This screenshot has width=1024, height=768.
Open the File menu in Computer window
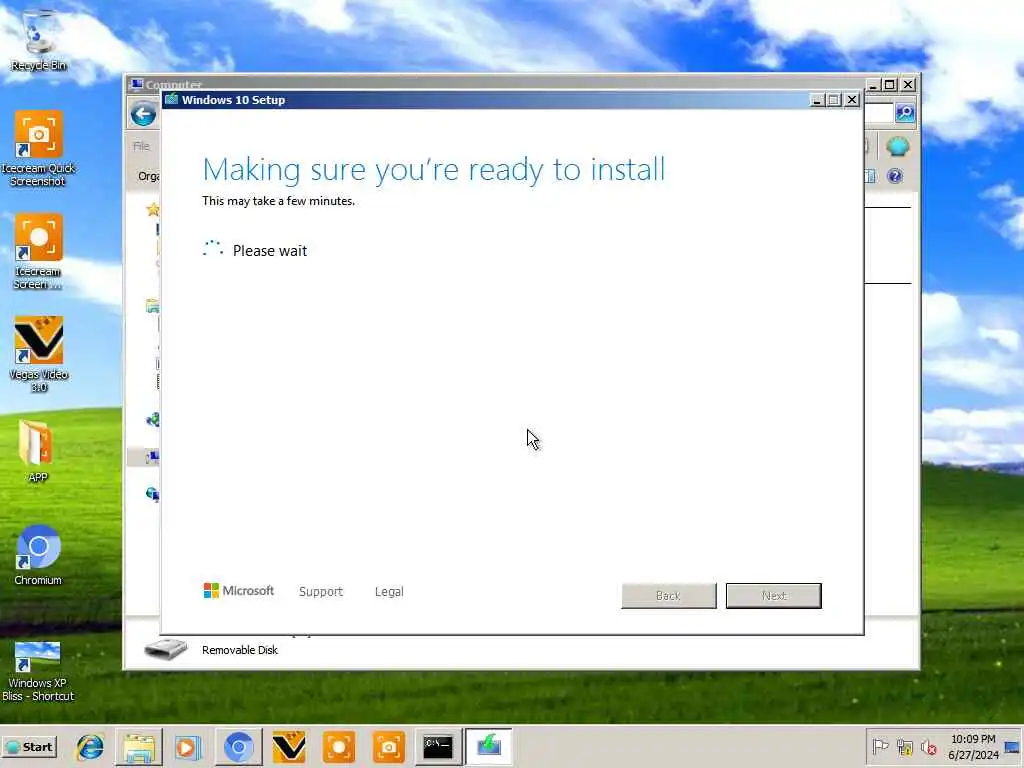(x=141, y=146)
